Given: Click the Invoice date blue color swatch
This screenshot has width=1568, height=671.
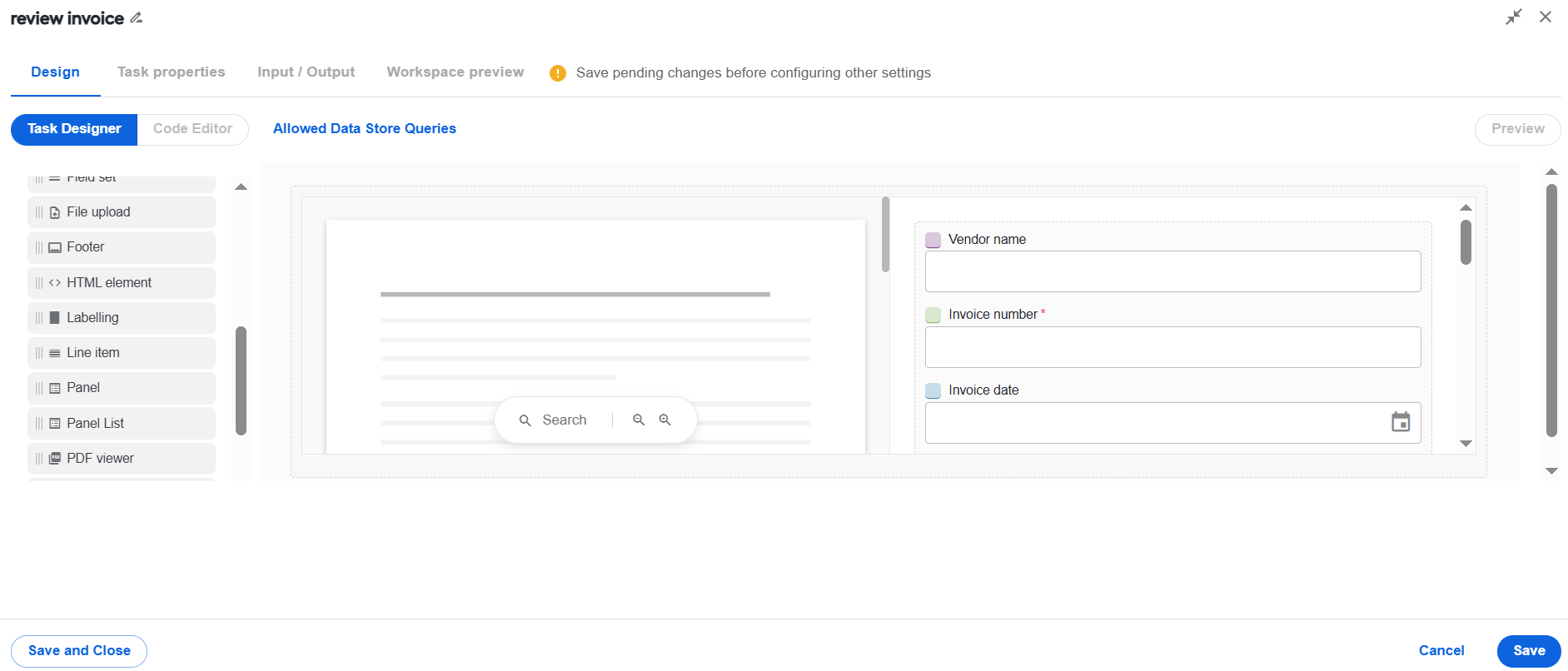Looking at the screenshot, I should (x=933, y=390).
